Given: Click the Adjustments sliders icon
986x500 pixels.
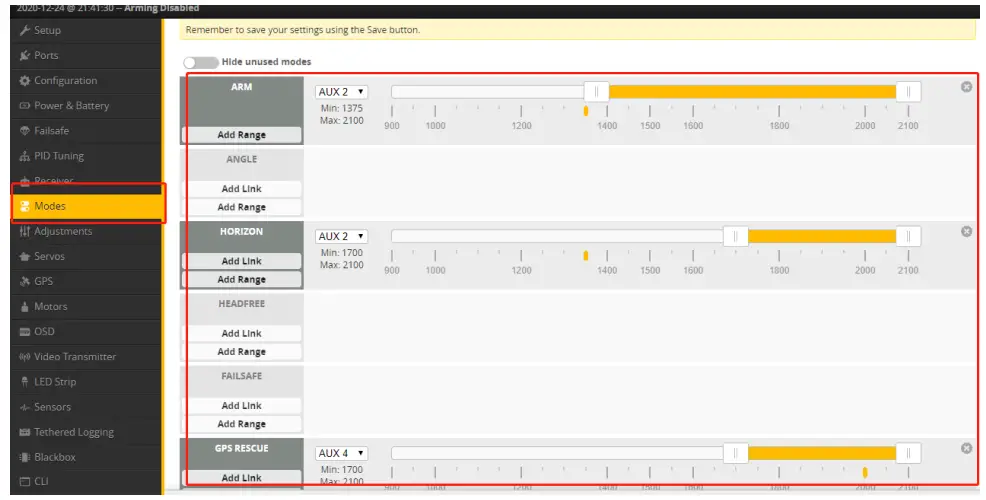Looking at the screenshot, I should click(25, 231).
